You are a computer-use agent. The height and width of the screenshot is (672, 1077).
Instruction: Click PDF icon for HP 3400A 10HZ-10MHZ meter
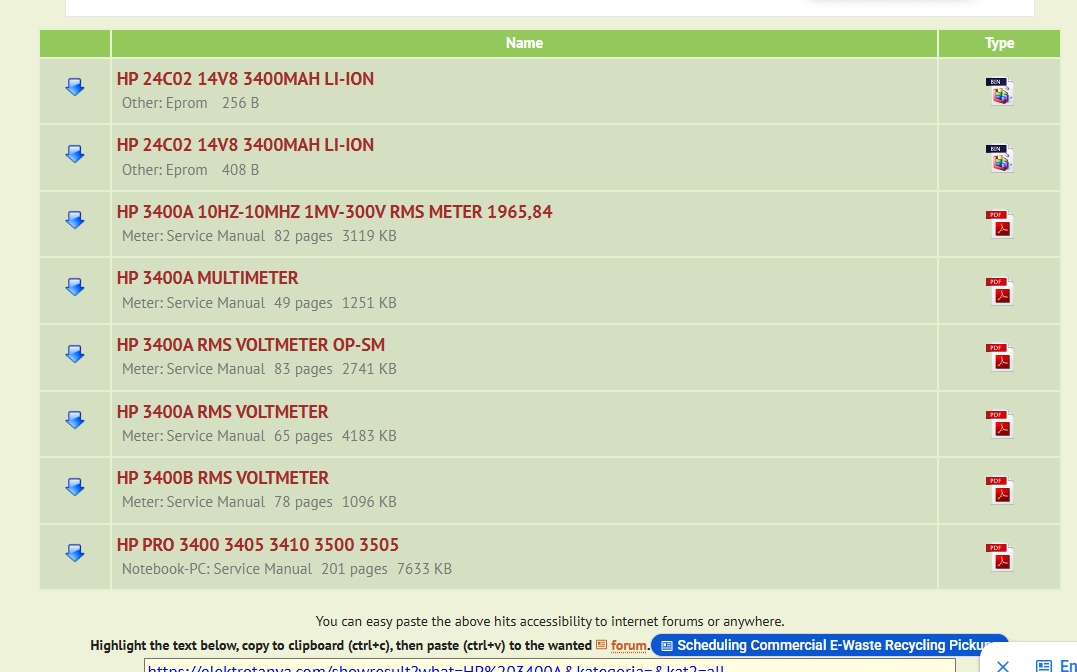pyautogui.click(x=999, y=224)
